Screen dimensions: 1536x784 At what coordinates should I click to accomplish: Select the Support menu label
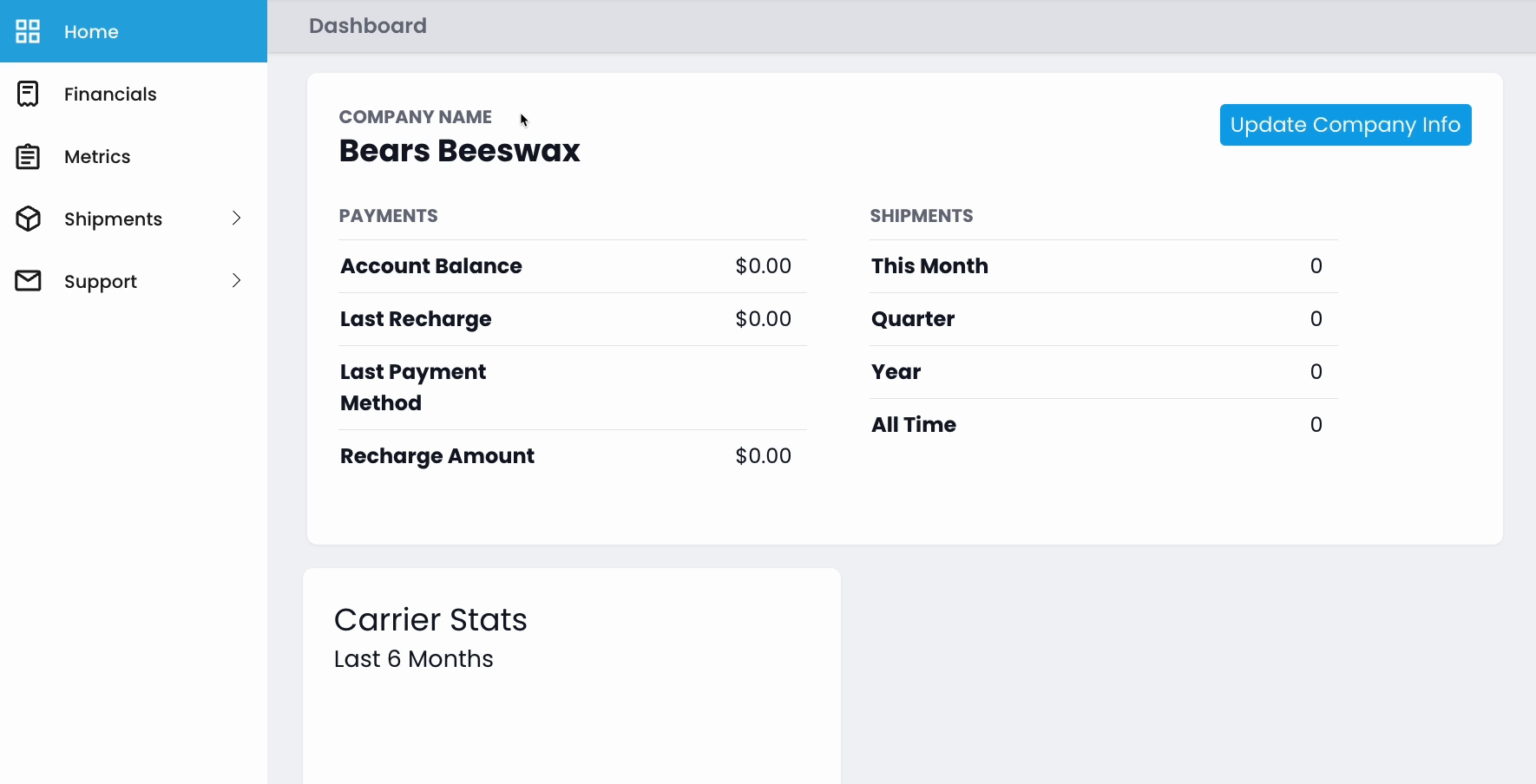tap(101, 282)
